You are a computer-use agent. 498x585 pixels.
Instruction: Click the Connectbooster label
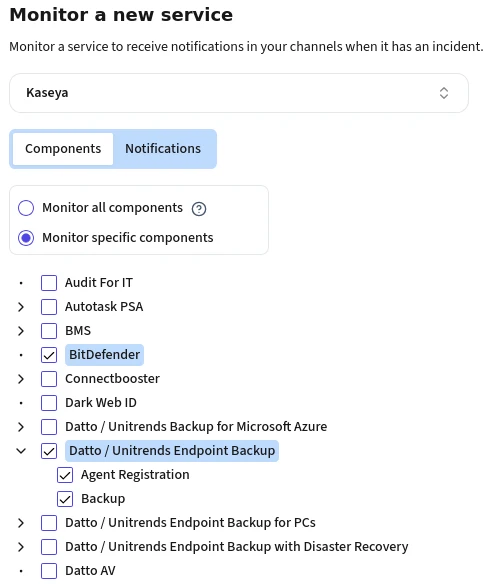(x=112, y=379)
